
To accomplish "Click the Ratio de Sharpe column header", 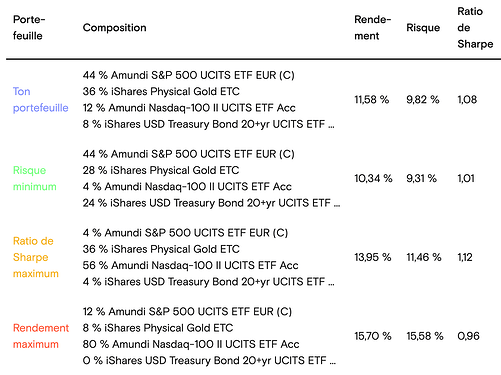I will pyautogui.click(x=475, y=28).
